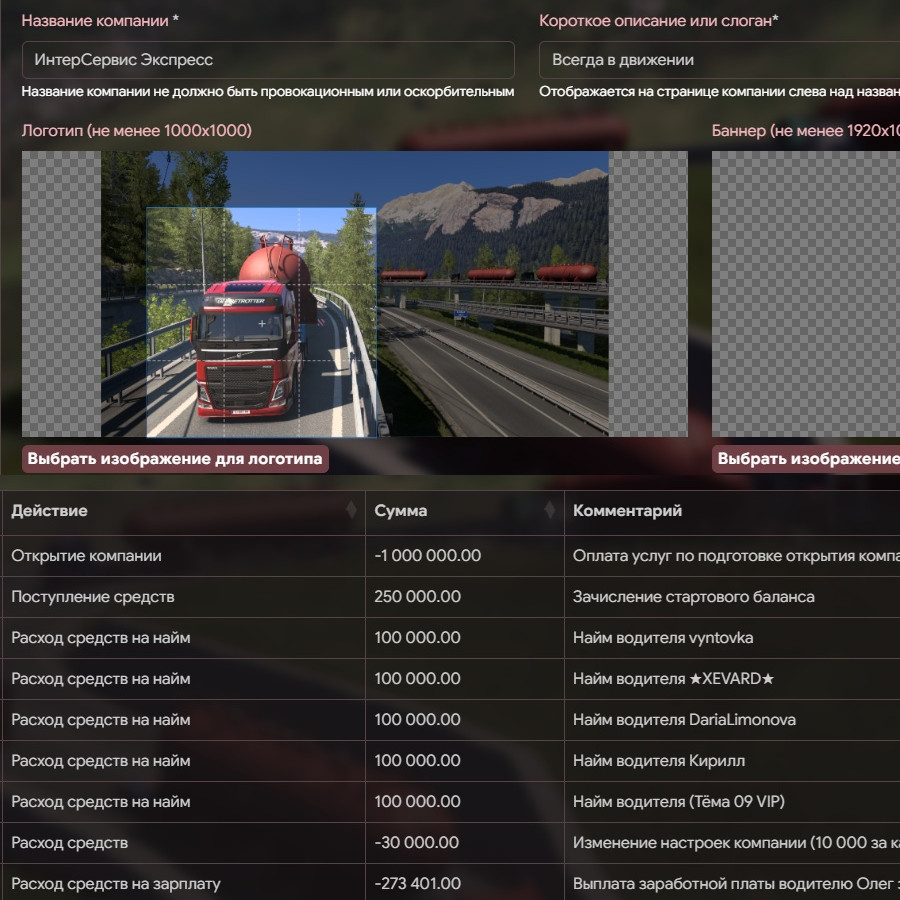Click the 'Название компании *' label
The height and width of the screenshot is (900, 900).
point(100,21)
